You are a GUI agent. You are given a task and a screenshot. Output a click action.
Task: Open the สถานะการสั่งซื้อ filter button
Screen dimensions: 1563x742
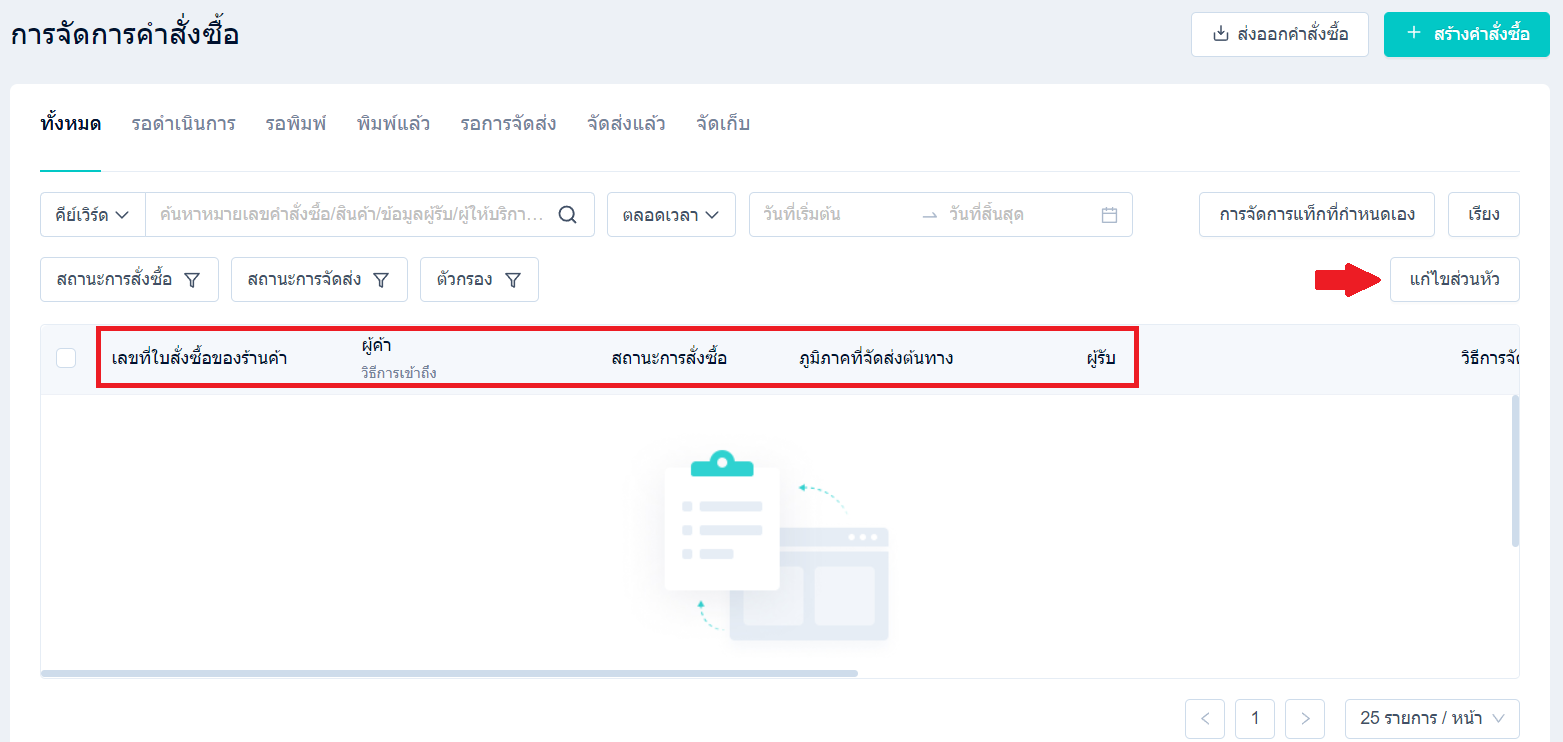click(x=129, y=280)
